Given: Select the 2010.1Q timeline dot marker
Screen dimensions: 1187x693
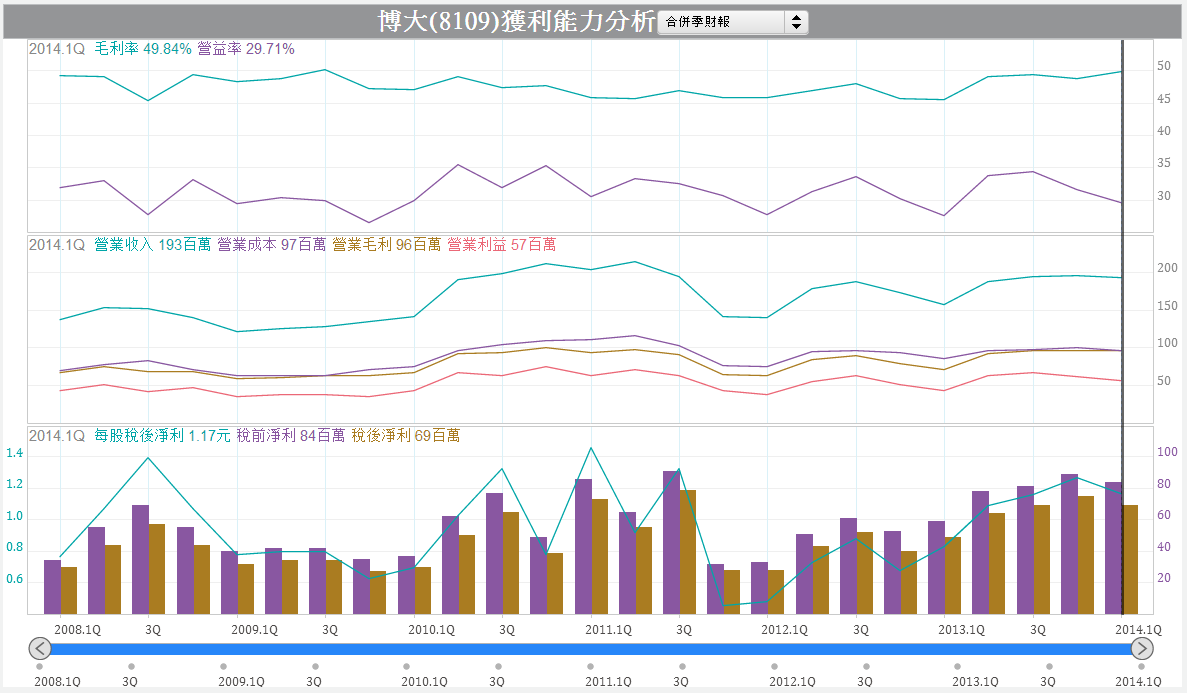Looking at the screenshot, I should (x=407, y=666).
